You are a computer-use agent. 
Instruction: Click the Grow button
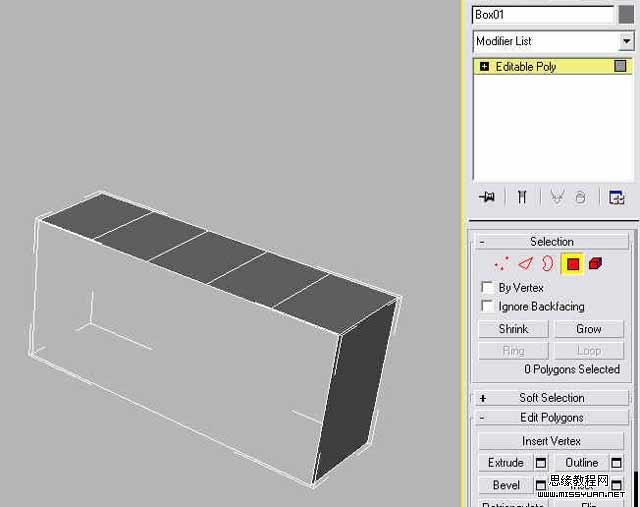point(589,329)
